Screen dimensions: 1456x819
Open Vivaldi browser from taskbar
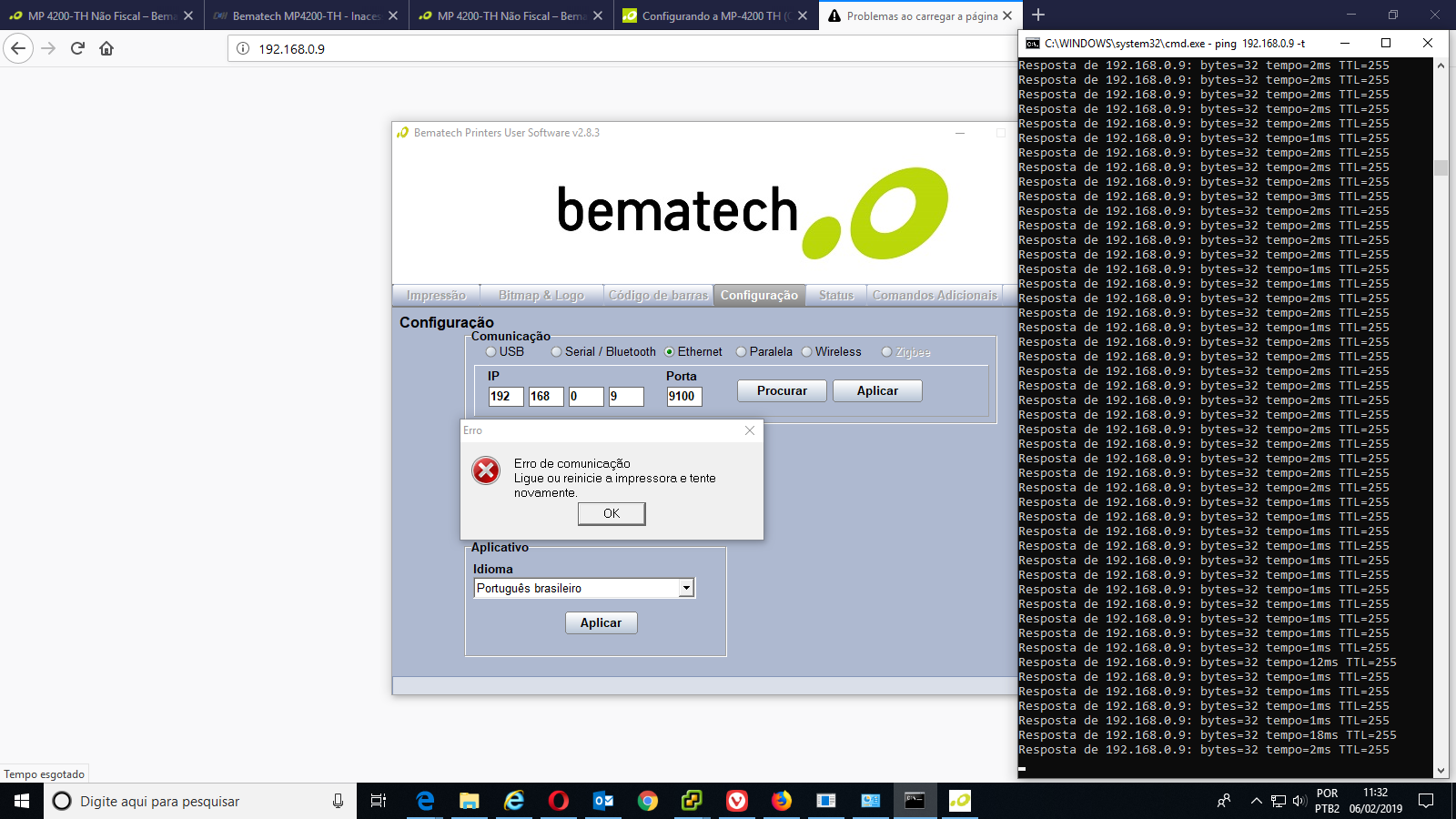[x=737, y=801]
